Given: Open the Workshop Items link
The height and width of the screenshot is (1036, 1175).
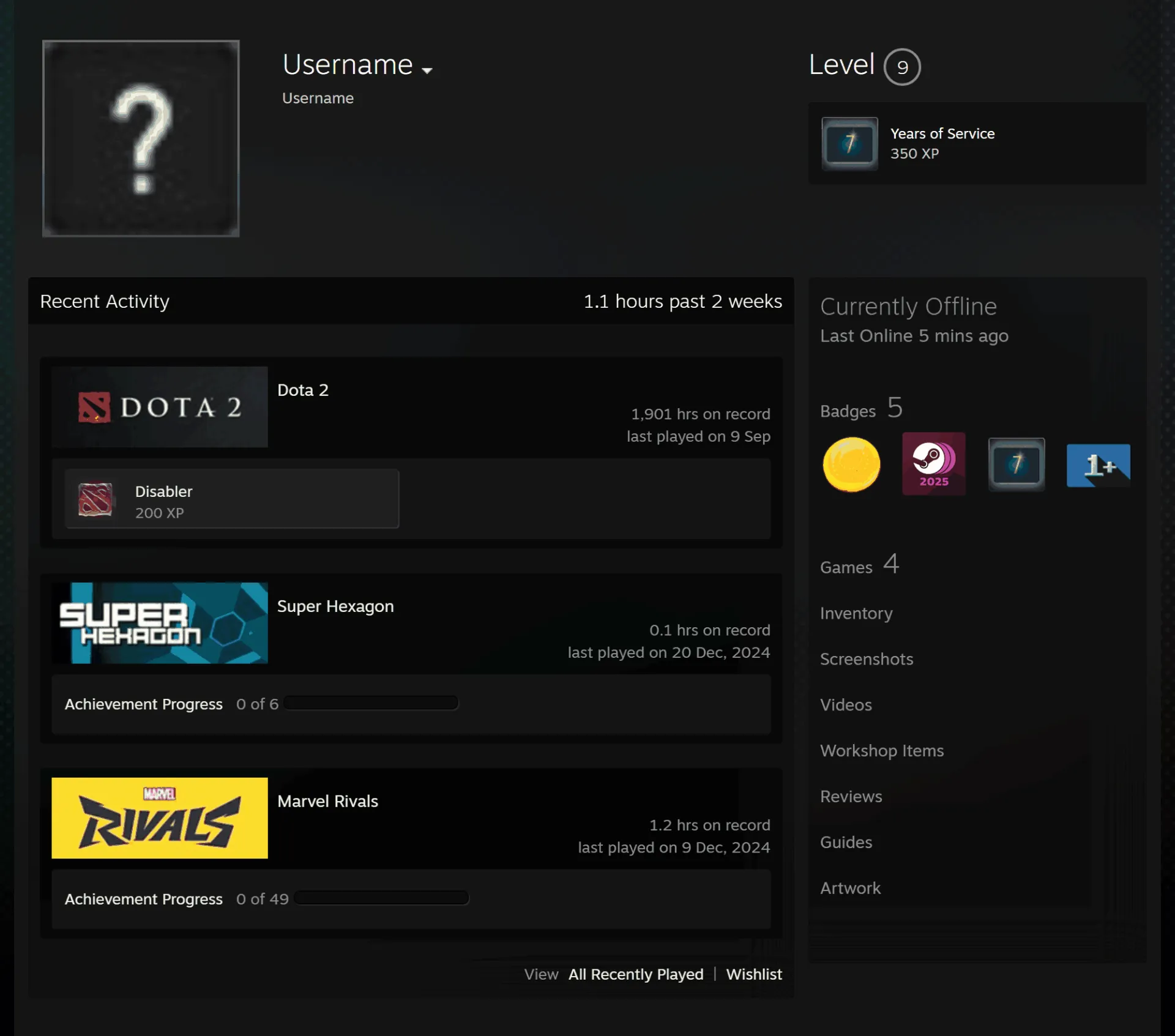Looking at the screenshot, I should [x=882, y=751].
